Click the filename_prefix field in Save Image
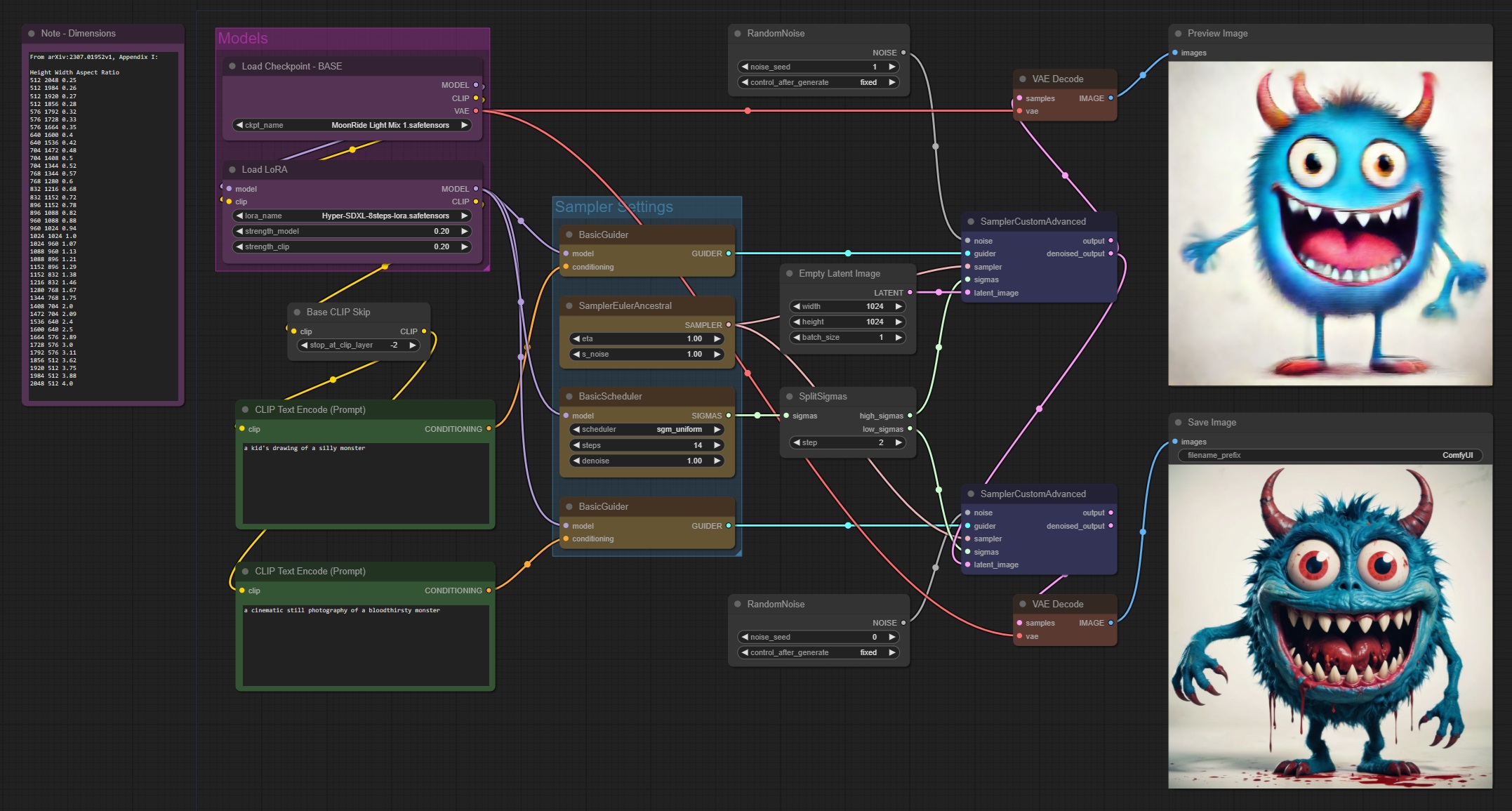The image size is (1512, 811). [1329, 456]
